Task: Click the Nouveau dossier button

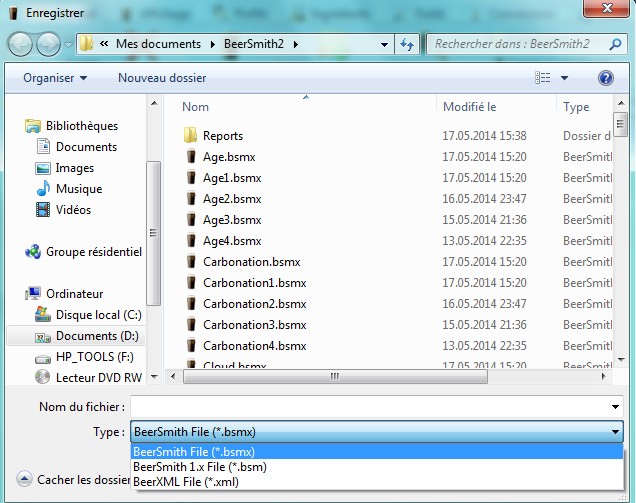Action: coord(162,77)
